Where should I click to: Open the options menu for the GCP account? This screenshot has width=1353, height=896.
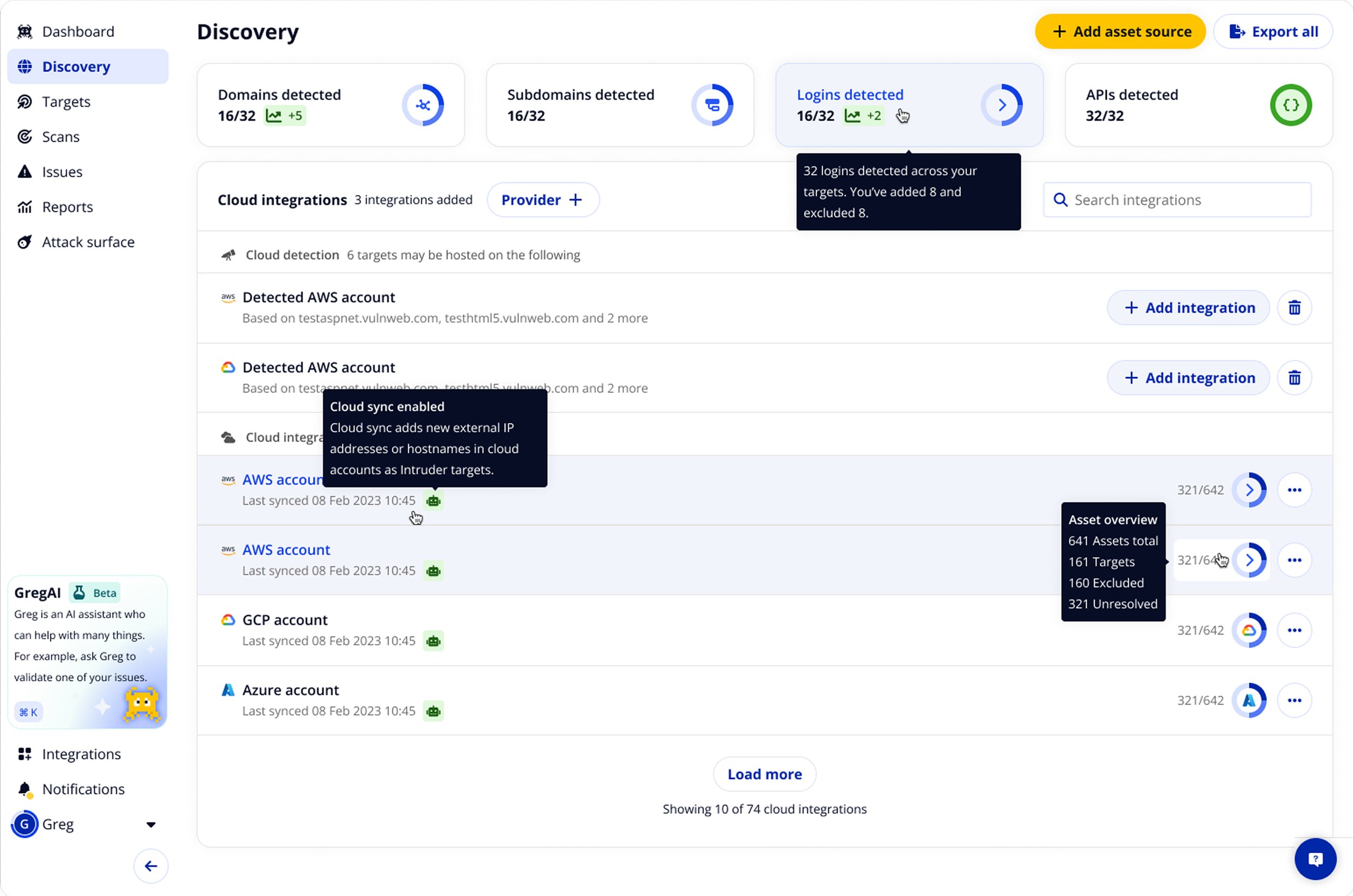[1295, 630]
